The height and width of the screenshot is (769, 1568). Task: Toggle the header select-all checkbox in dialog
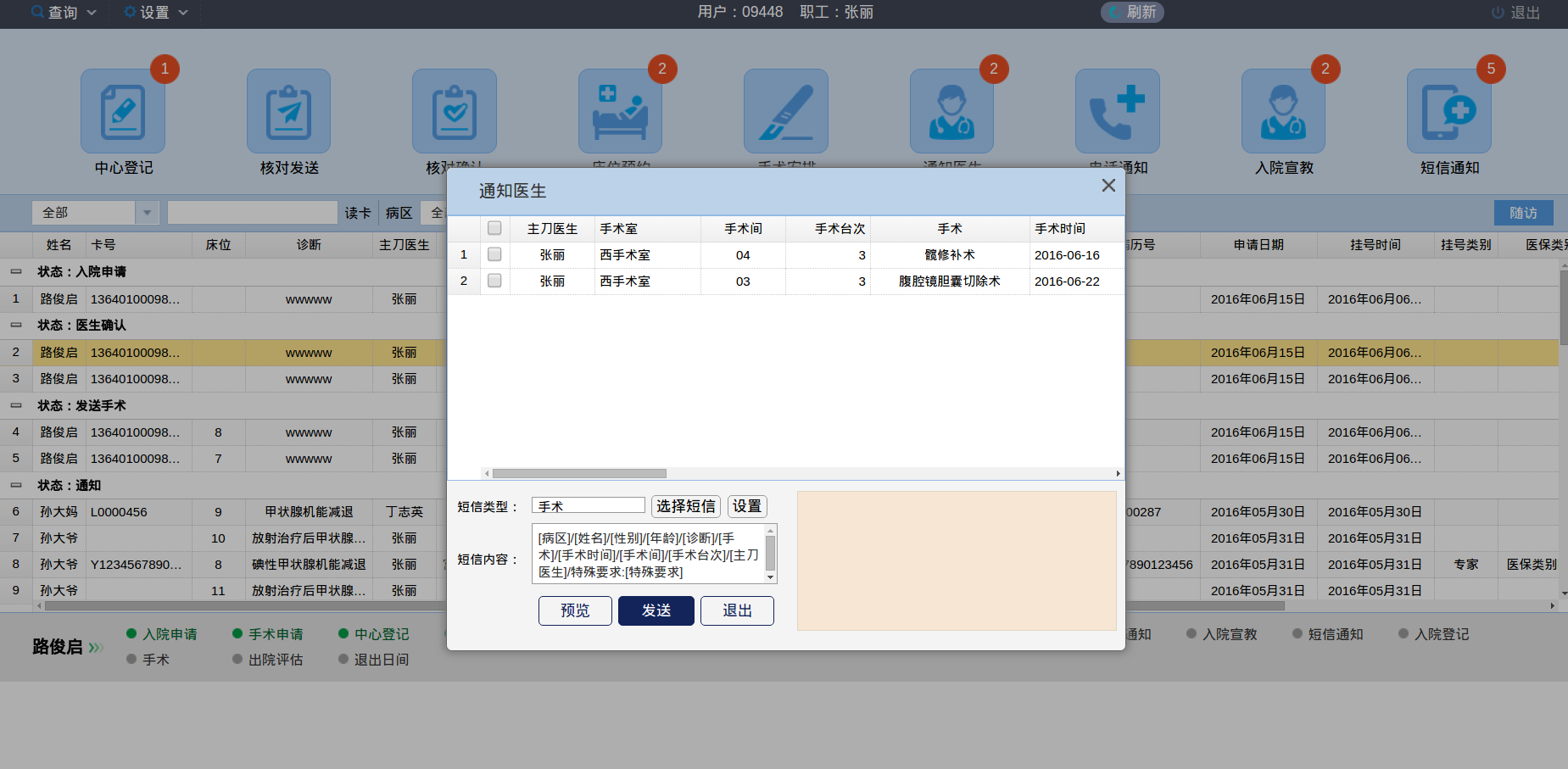click(494, 228)
